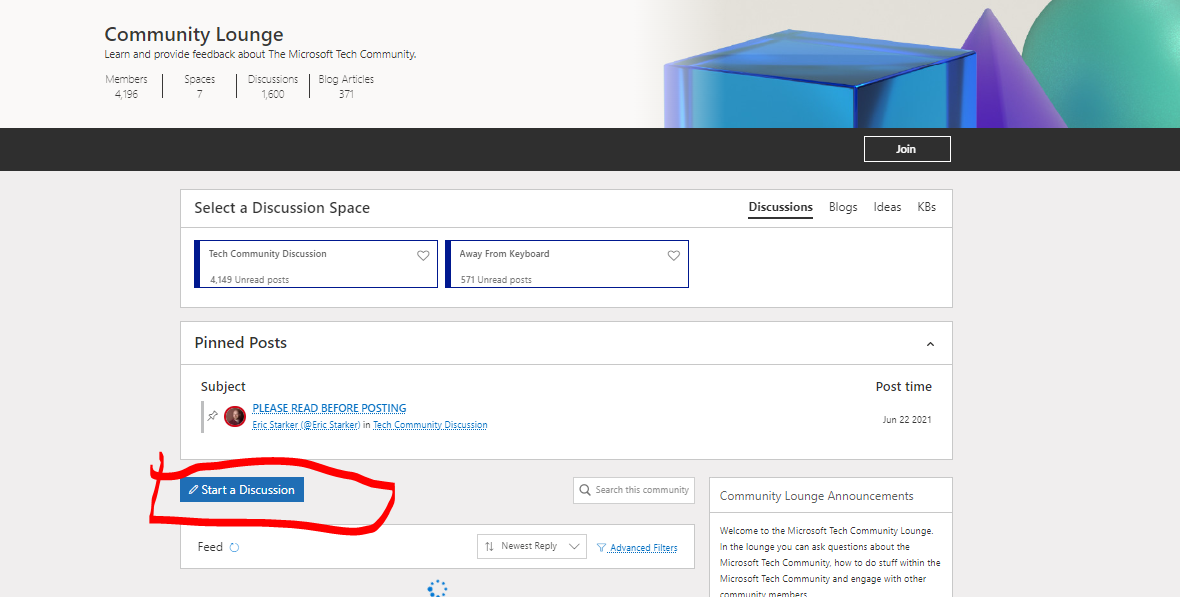
Task: Click the 4,149 Unread posts text
Action: click(250, 279)
